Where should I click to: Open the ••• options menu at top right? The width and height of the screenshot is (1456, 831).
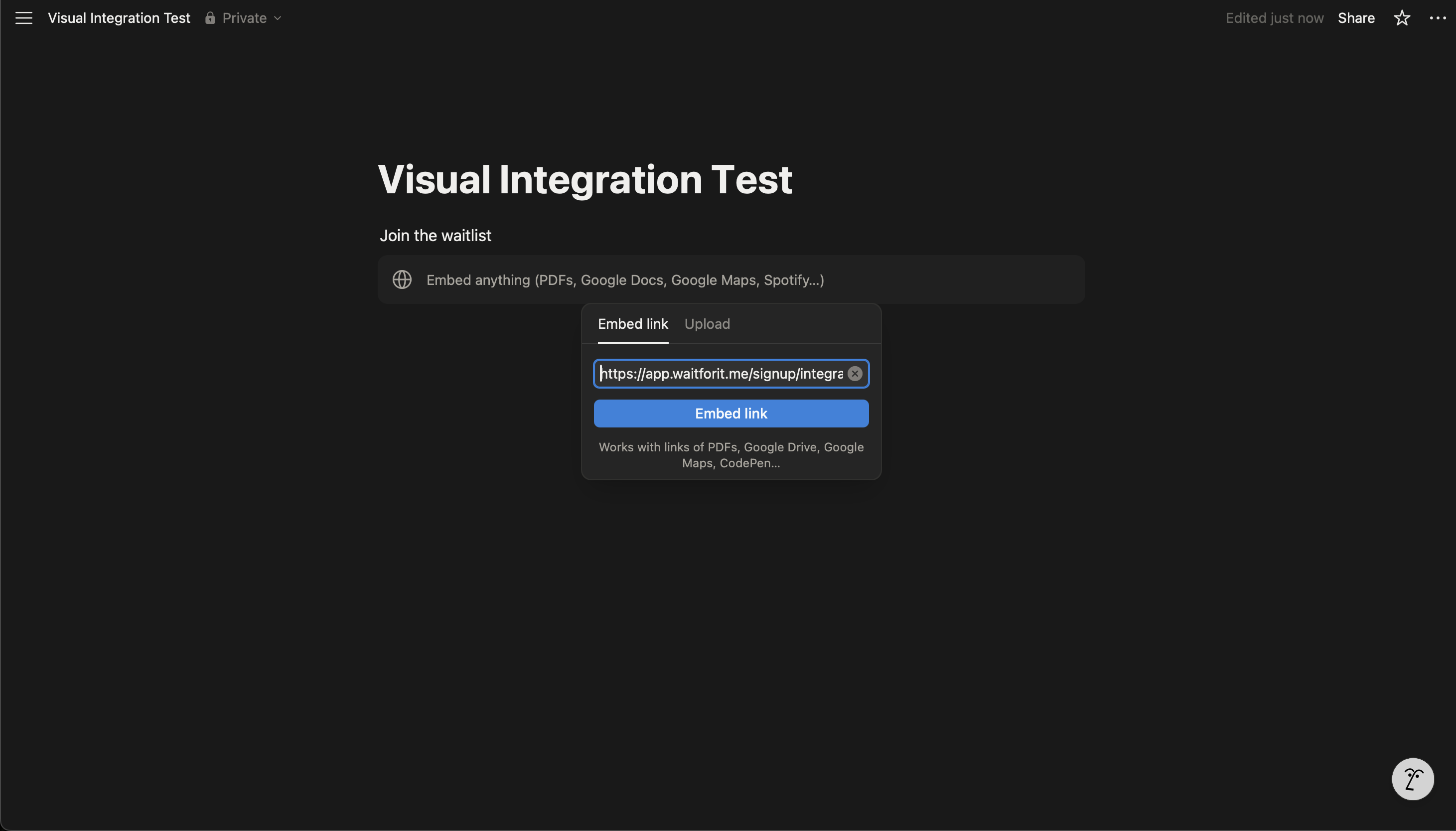click(x=1437, y=18)
